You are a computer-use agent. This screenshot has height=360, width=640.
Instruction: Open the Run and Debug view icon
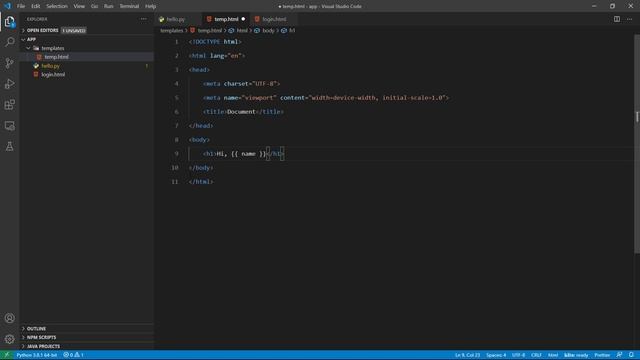tap(9, 84)
